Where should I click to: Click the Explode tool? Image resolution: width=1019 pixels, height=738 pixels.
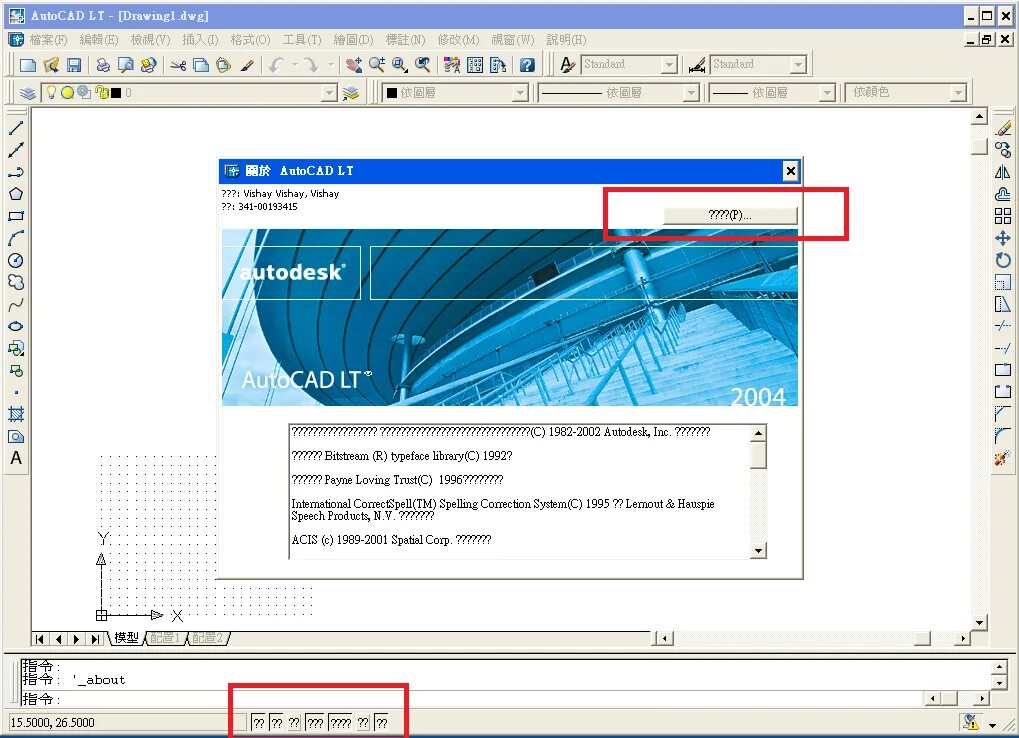click(x=1003, y=458)
